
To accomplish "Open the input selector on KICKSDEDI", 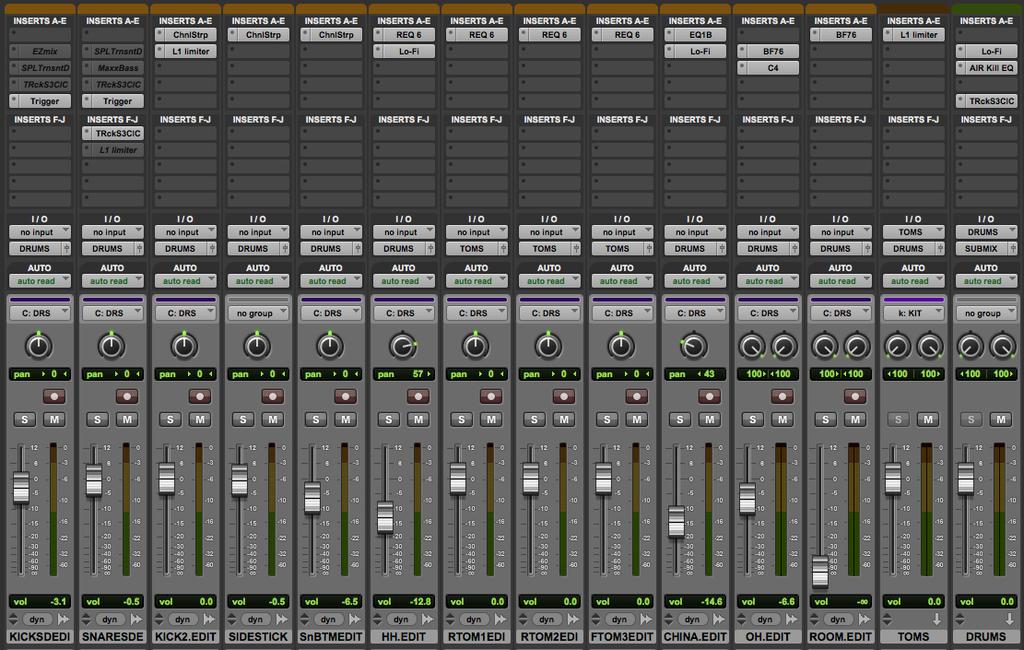I will (40, 232).
